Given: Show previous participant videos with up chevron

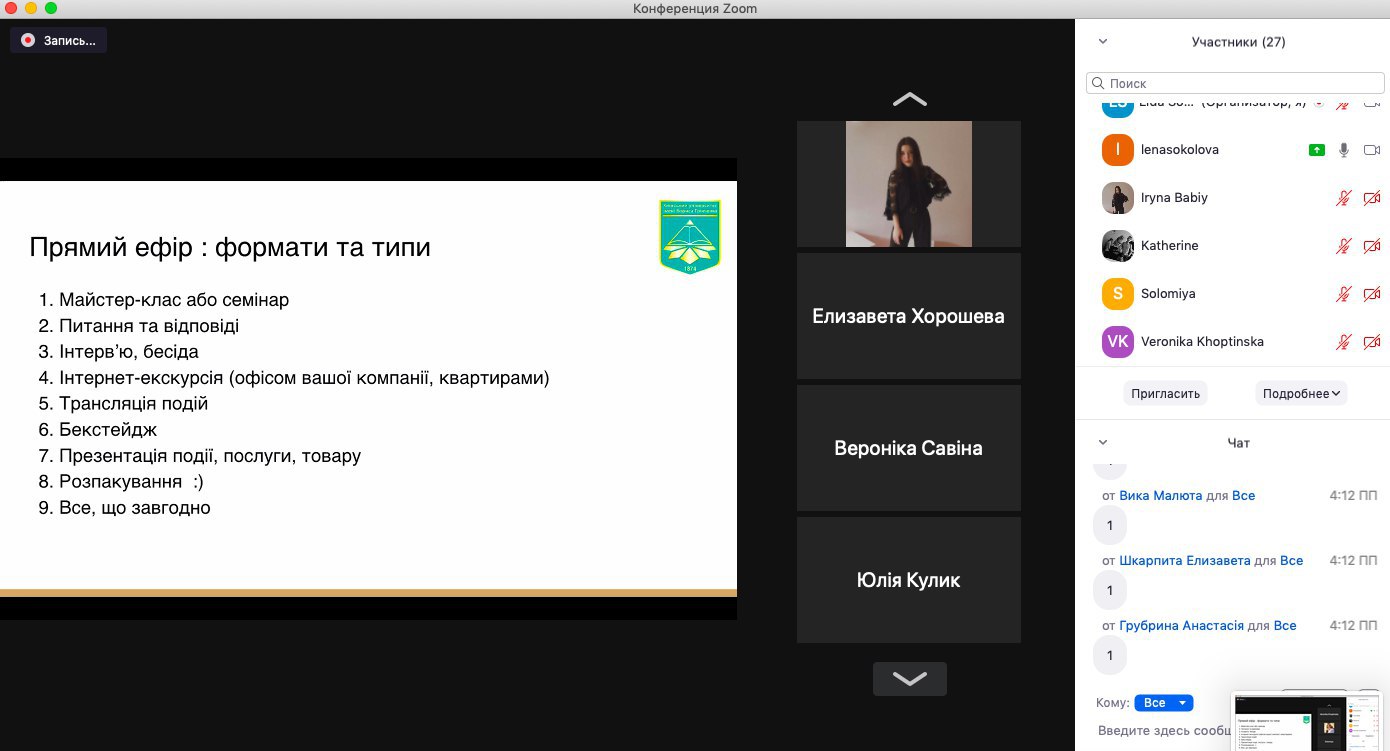Looking at the screenshot, I should point(909,99).
